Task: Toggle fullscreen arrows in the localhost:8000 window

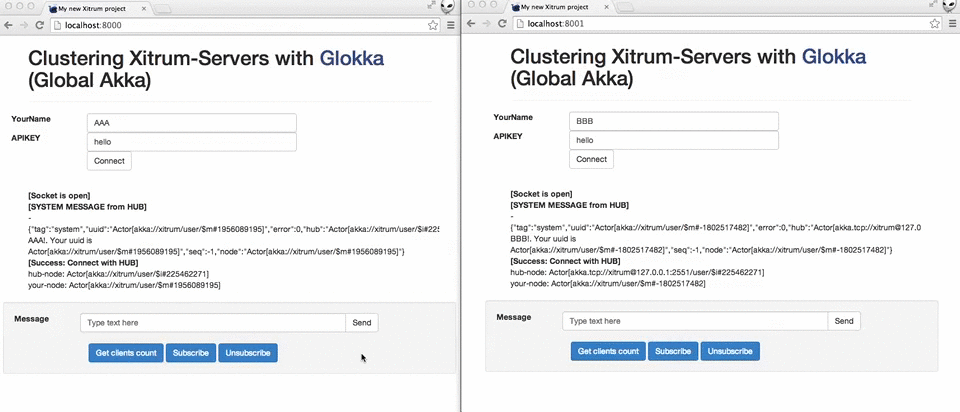Action: coord(432,5)
